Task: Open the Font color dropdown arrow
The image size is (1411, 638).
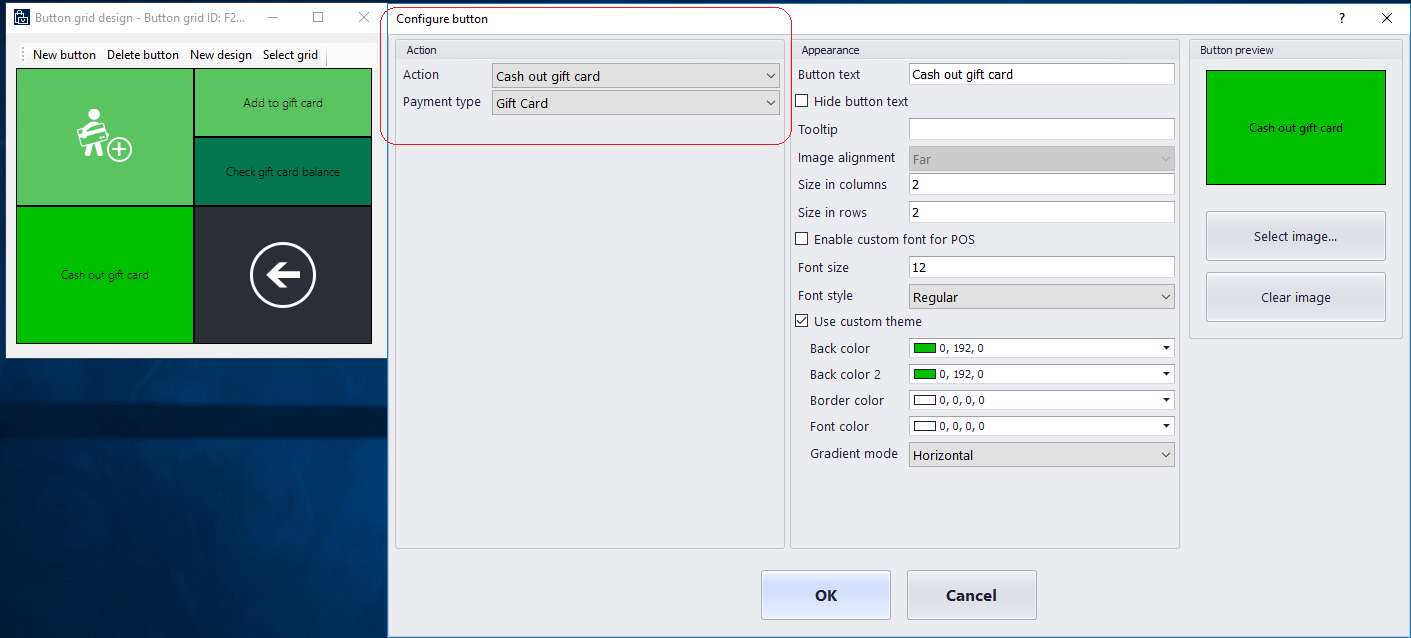Action: point(1166,426)
